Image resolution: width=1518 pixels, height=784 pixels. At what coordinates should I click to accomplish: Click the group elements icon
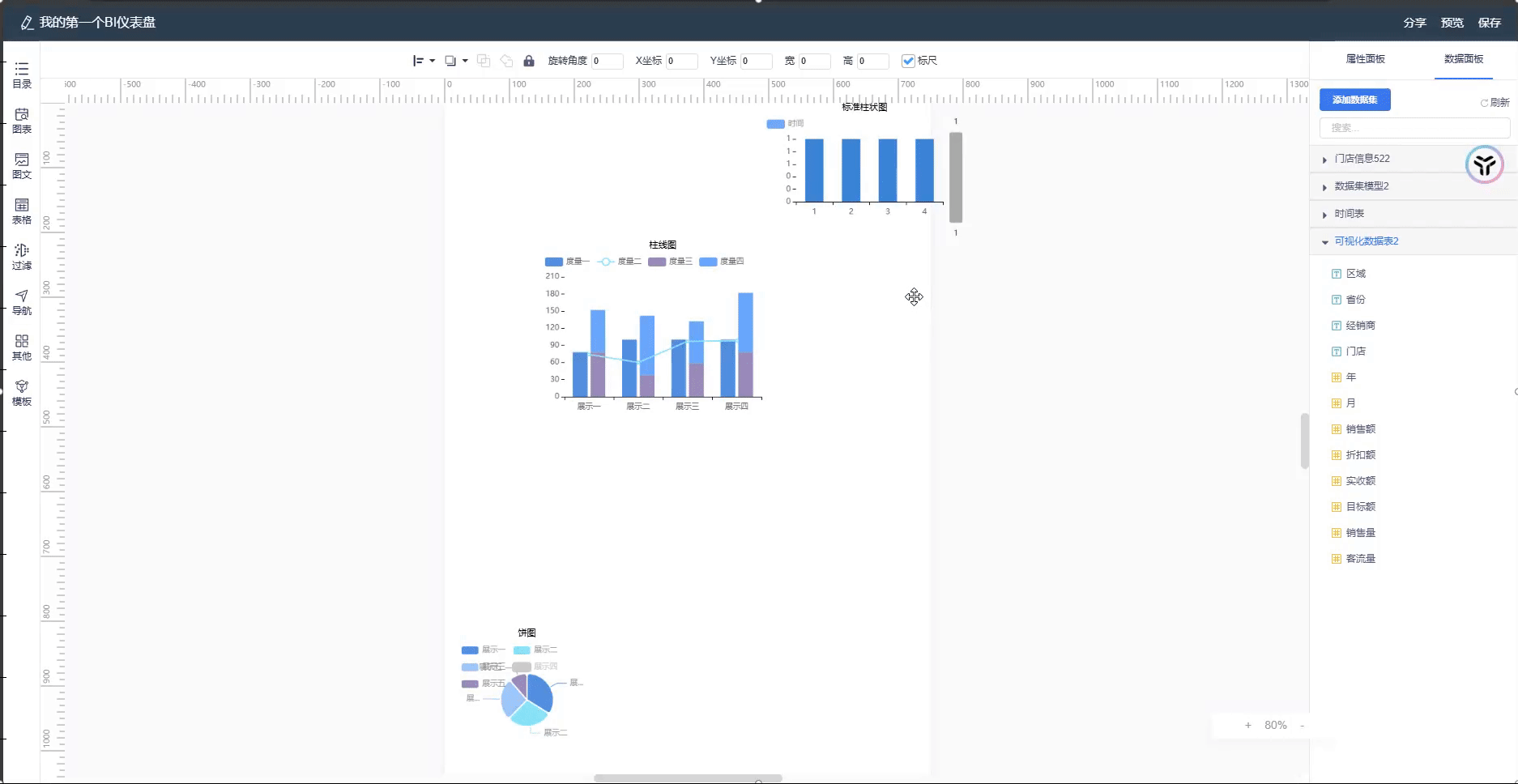[484, 61]
